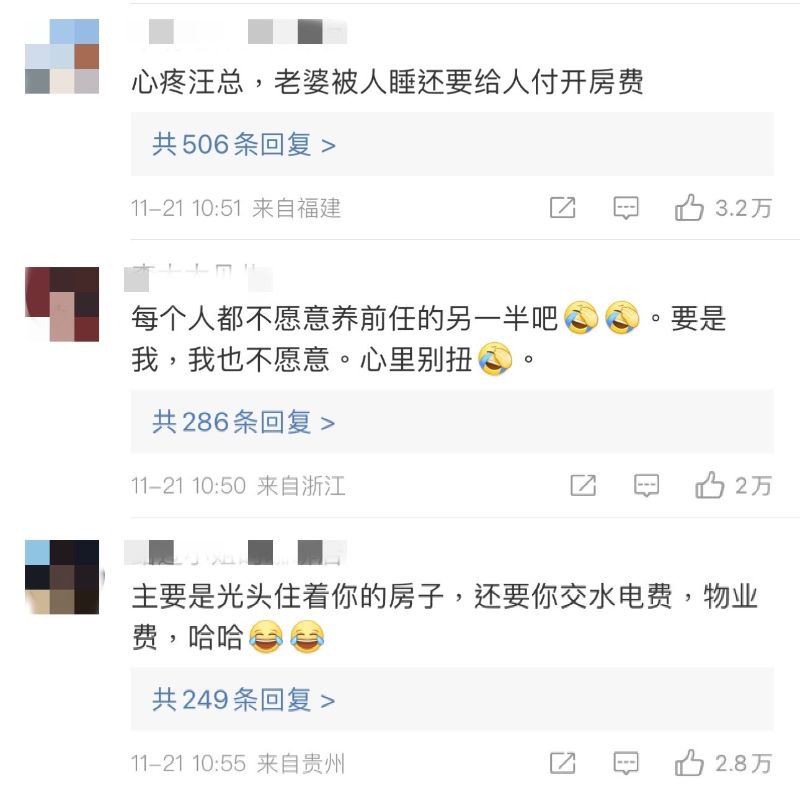Image resolution: width=800 pixels, height=788 pixels.
Task: Repost the comment from 浙江
Action: point(583,485)
